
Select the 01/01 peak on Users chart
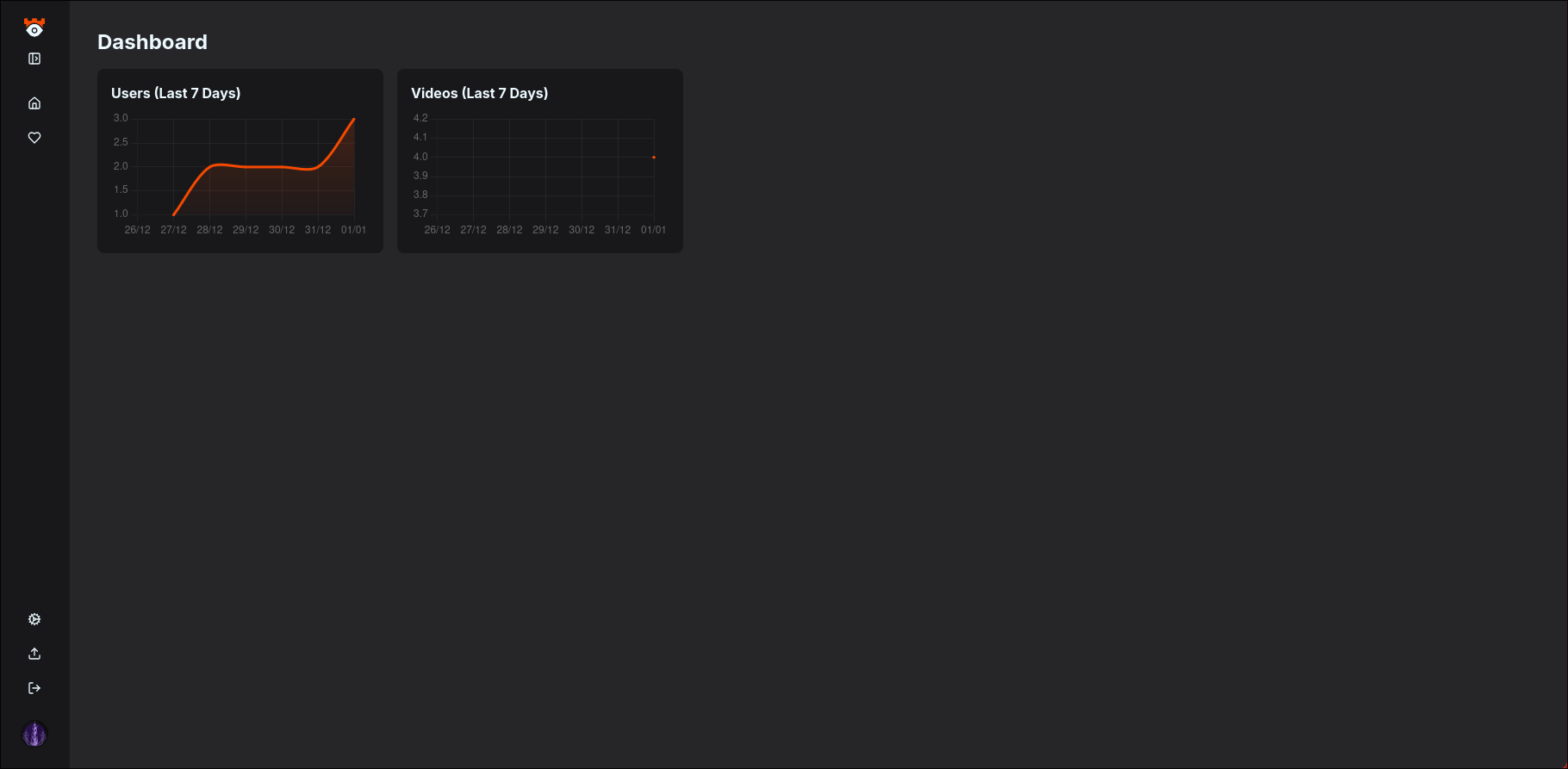tap(354, 120)
